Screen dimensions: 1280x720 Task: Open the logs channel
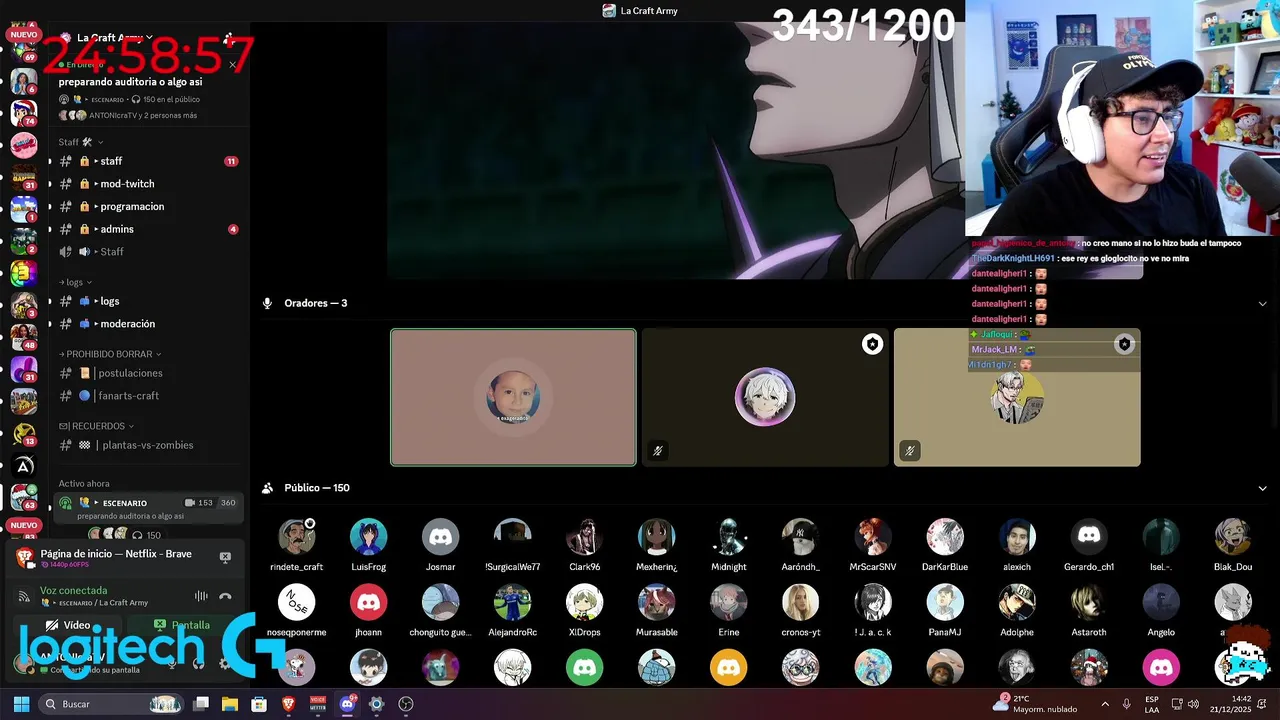coord(148,301)
